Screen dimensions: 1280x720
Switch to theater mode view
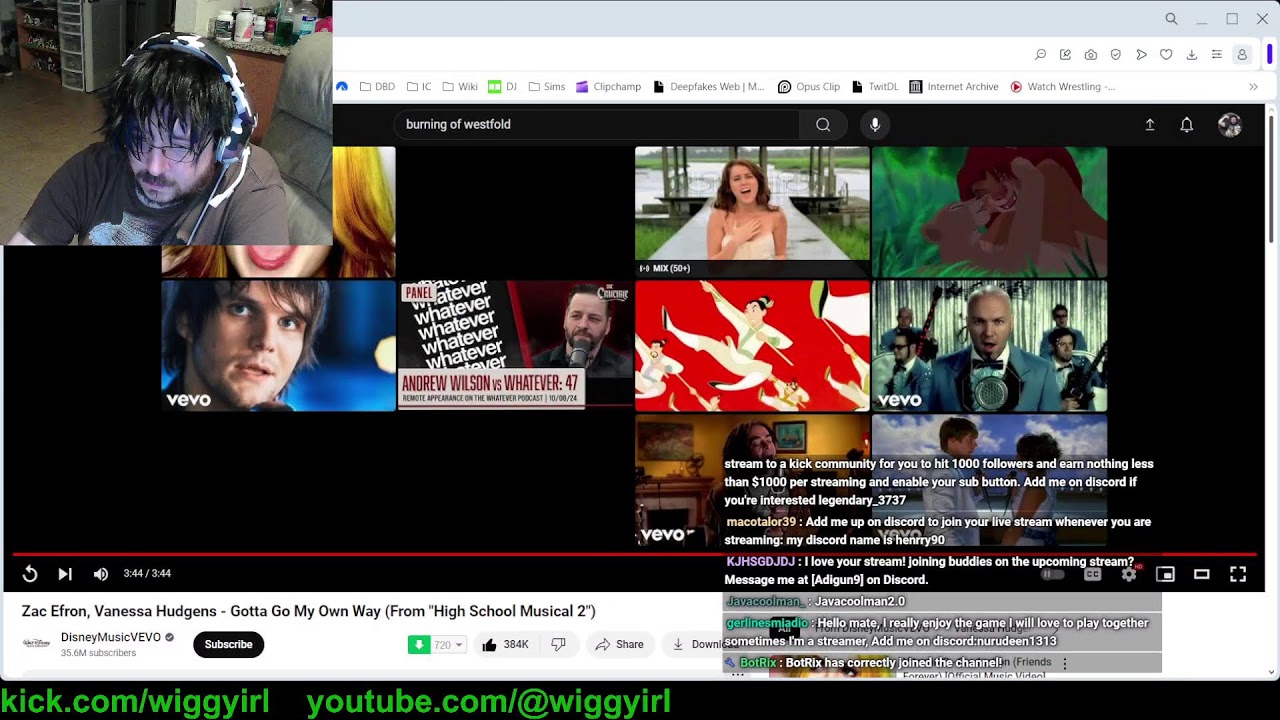pos(1202,574)
